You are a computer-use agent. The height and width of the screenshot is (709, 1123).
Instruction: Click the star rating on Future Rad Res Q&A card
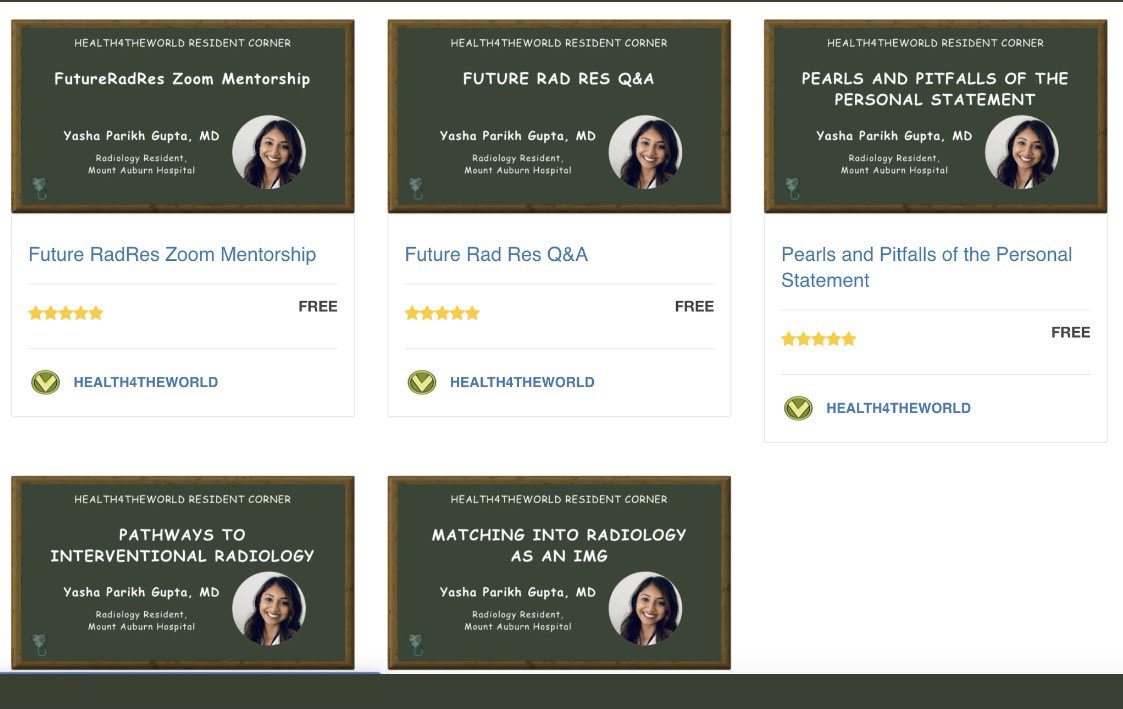[x=442, y=313]
